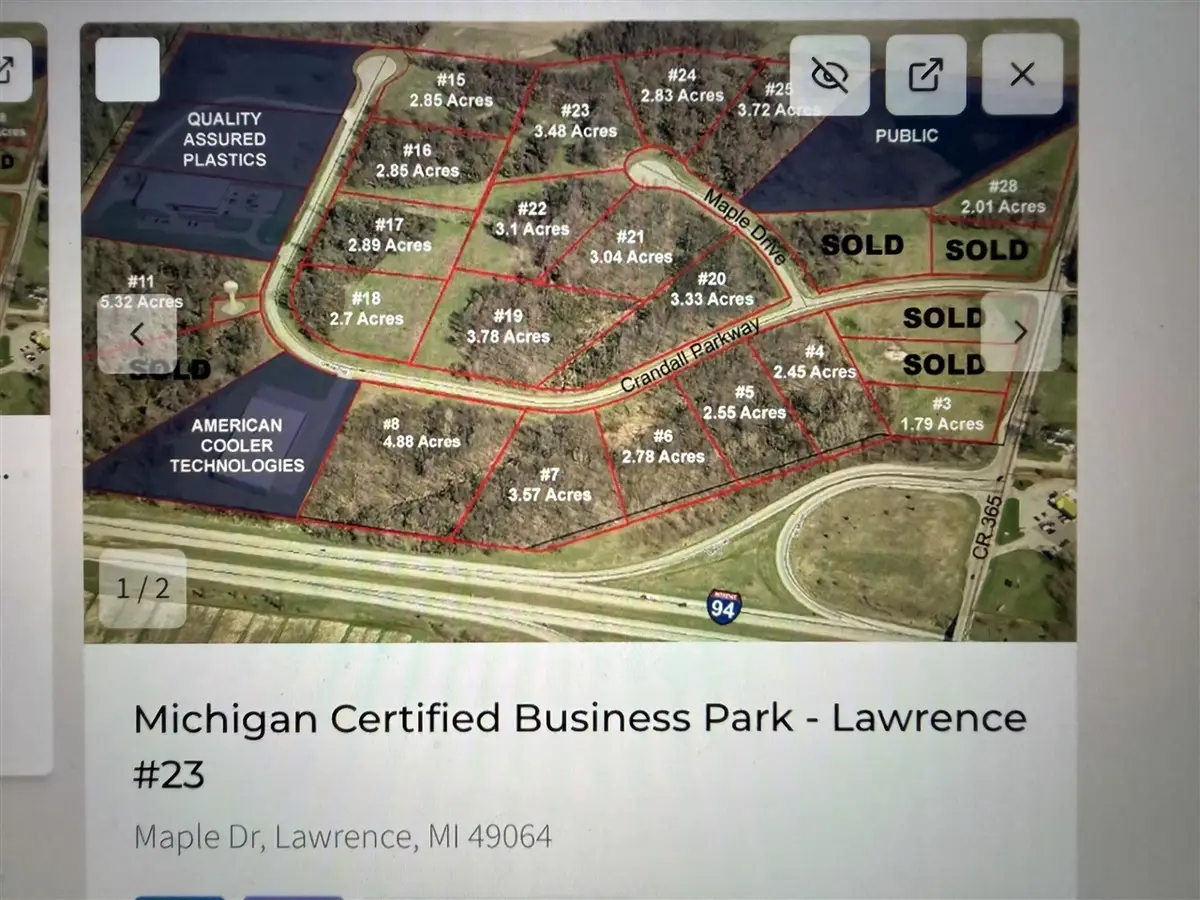1200x900 pixels.
Task: Advance to the next photo with the right chevron
Action: click(x=1021, y=332)
